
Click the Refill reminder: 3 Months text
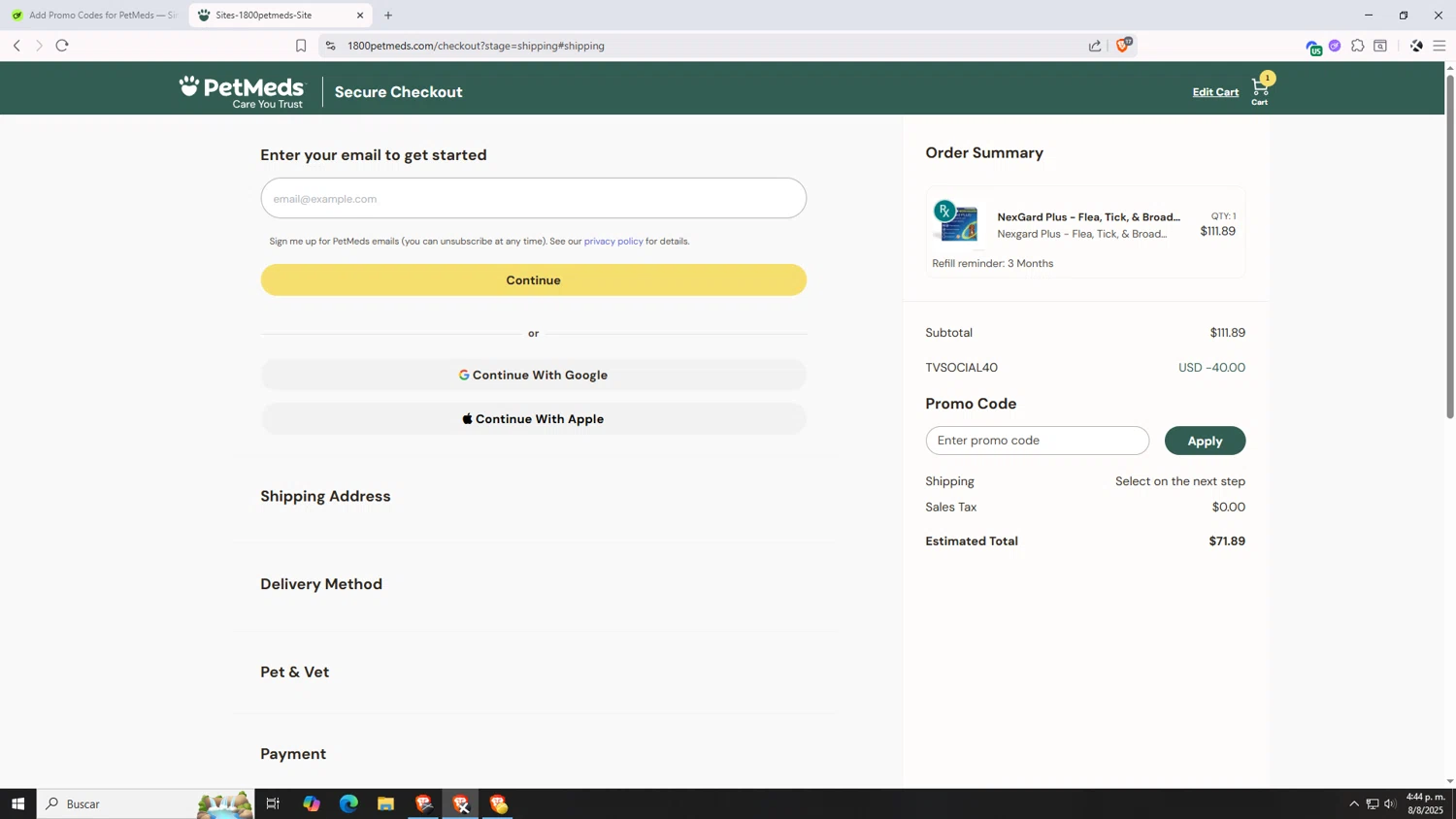(992, 264)
